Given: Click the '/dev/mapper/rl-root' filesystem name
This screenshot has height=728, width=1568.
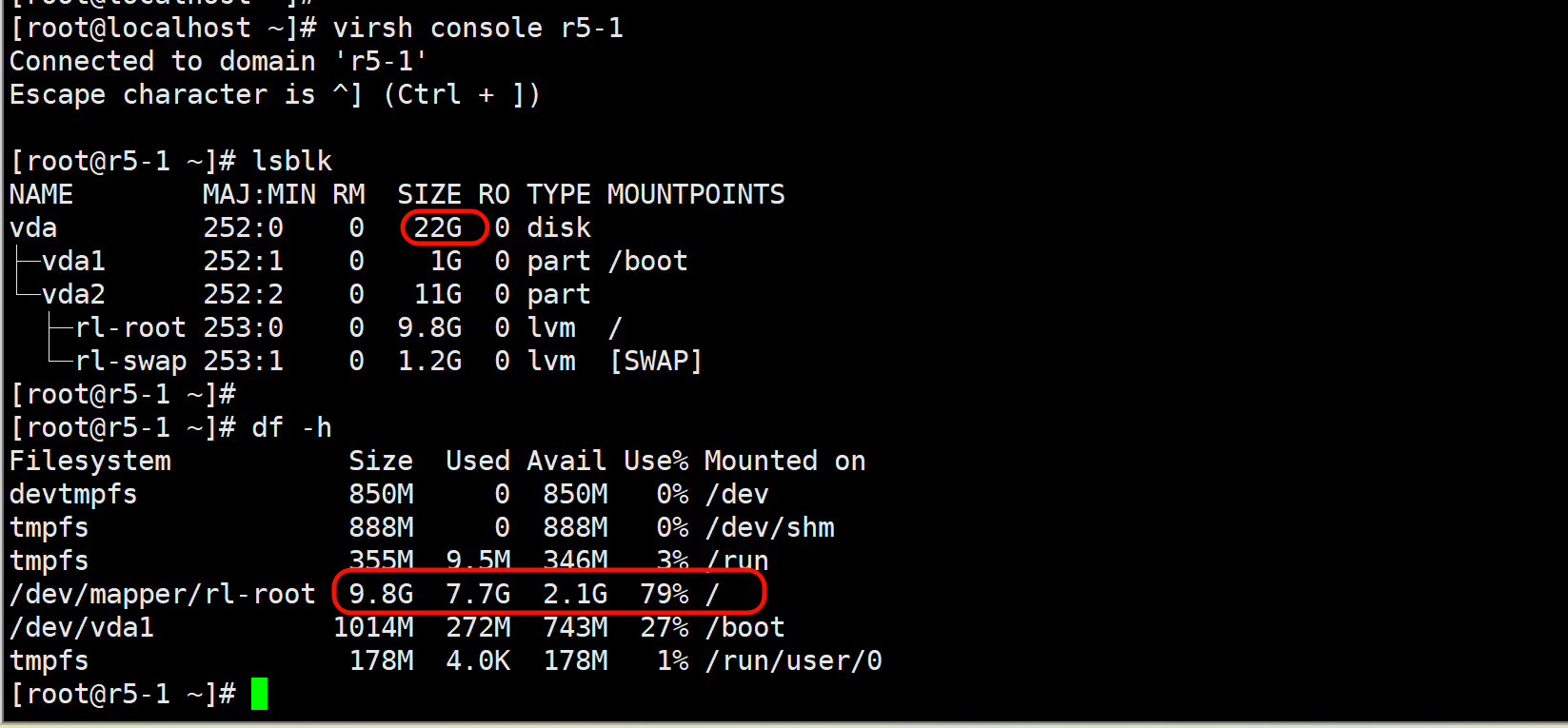Looking at the screenshot, I should tap(162, 595).
